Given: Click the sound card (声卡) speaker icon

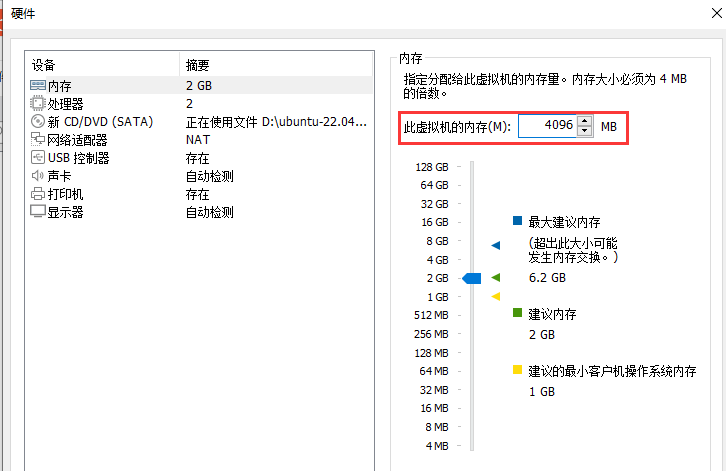Looking at the screenshot, I should coord(38,176).
